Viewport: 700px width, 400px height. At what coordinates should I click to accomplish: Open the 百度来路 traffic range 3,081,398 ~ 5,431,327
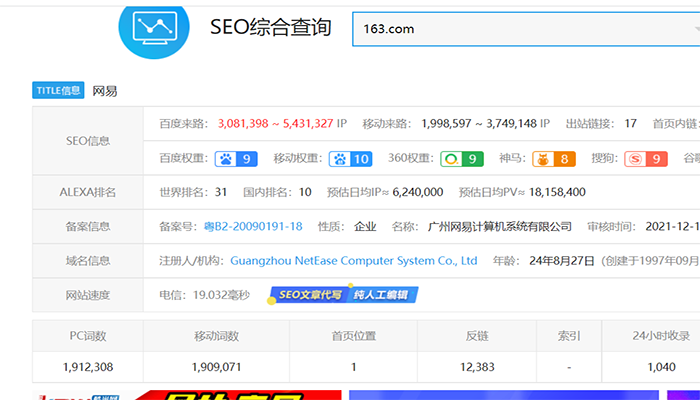[275, 123]
